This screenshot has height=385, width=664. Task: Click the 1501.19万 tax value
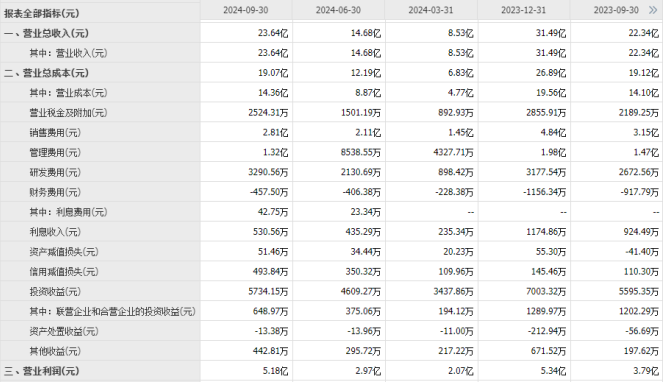pos(361,113)
